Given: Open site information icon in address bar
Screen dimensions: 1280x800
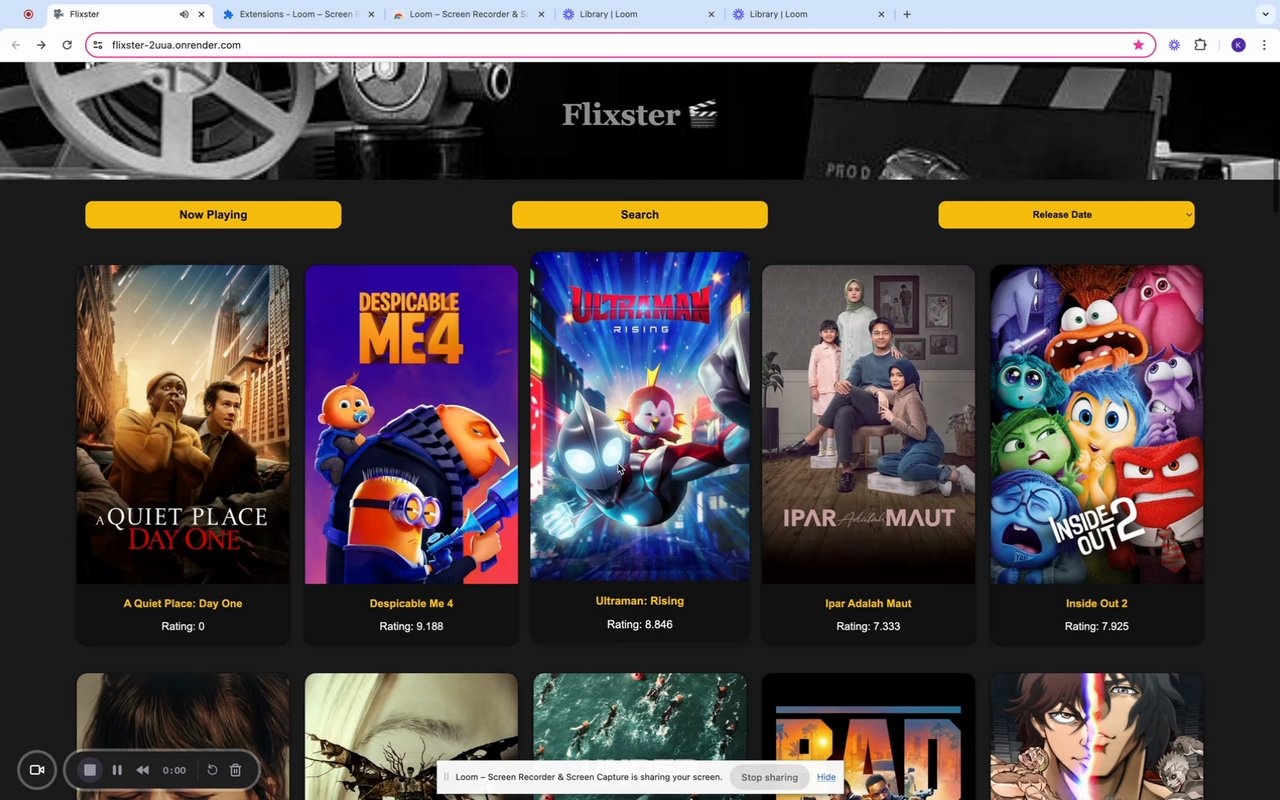Looking at the screenshot, I should click(98, 45).
